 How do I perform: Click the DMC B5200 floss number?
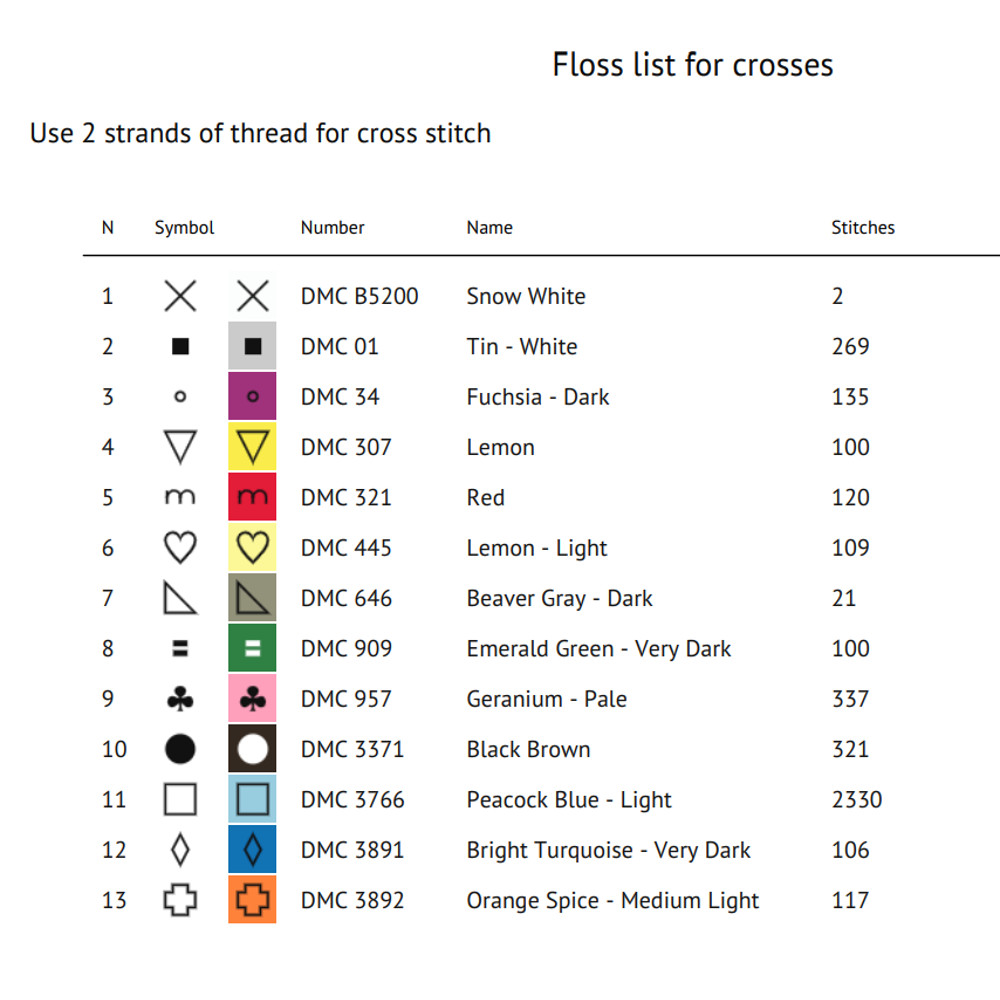pos(359,296)
